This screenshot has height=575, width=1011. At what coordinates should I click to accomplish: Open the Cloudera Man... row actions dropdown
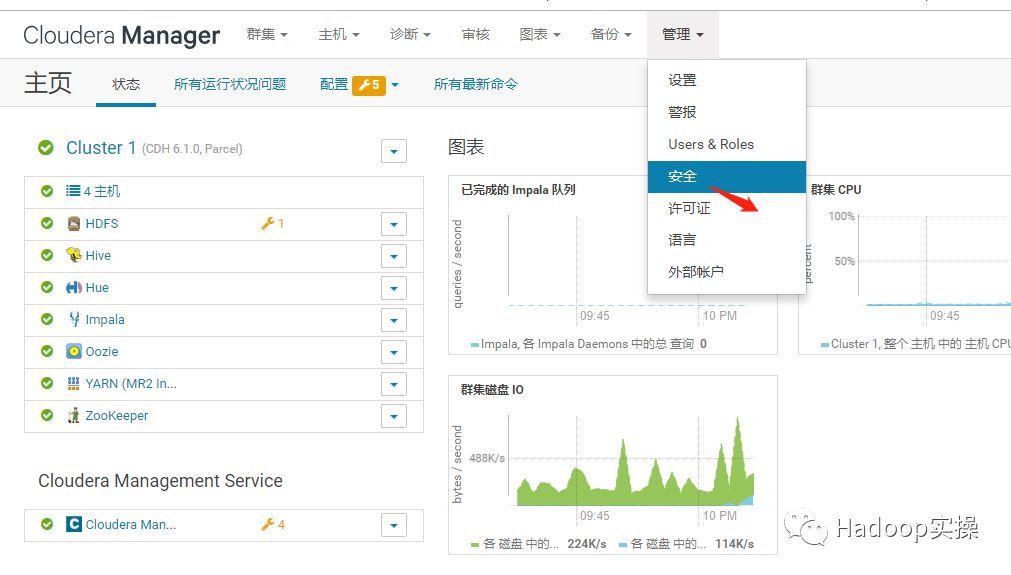point(394,525)
